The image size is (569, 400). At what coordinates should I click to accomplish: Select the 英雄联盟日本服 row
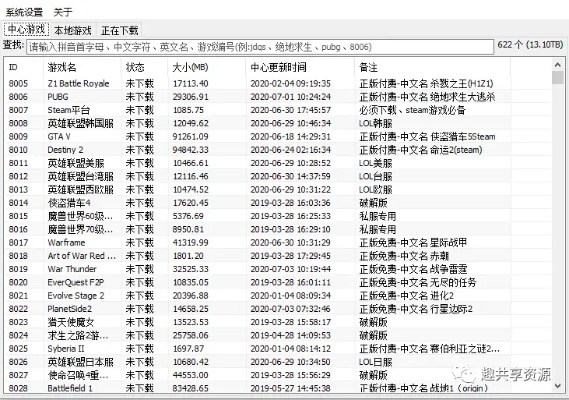278,362
